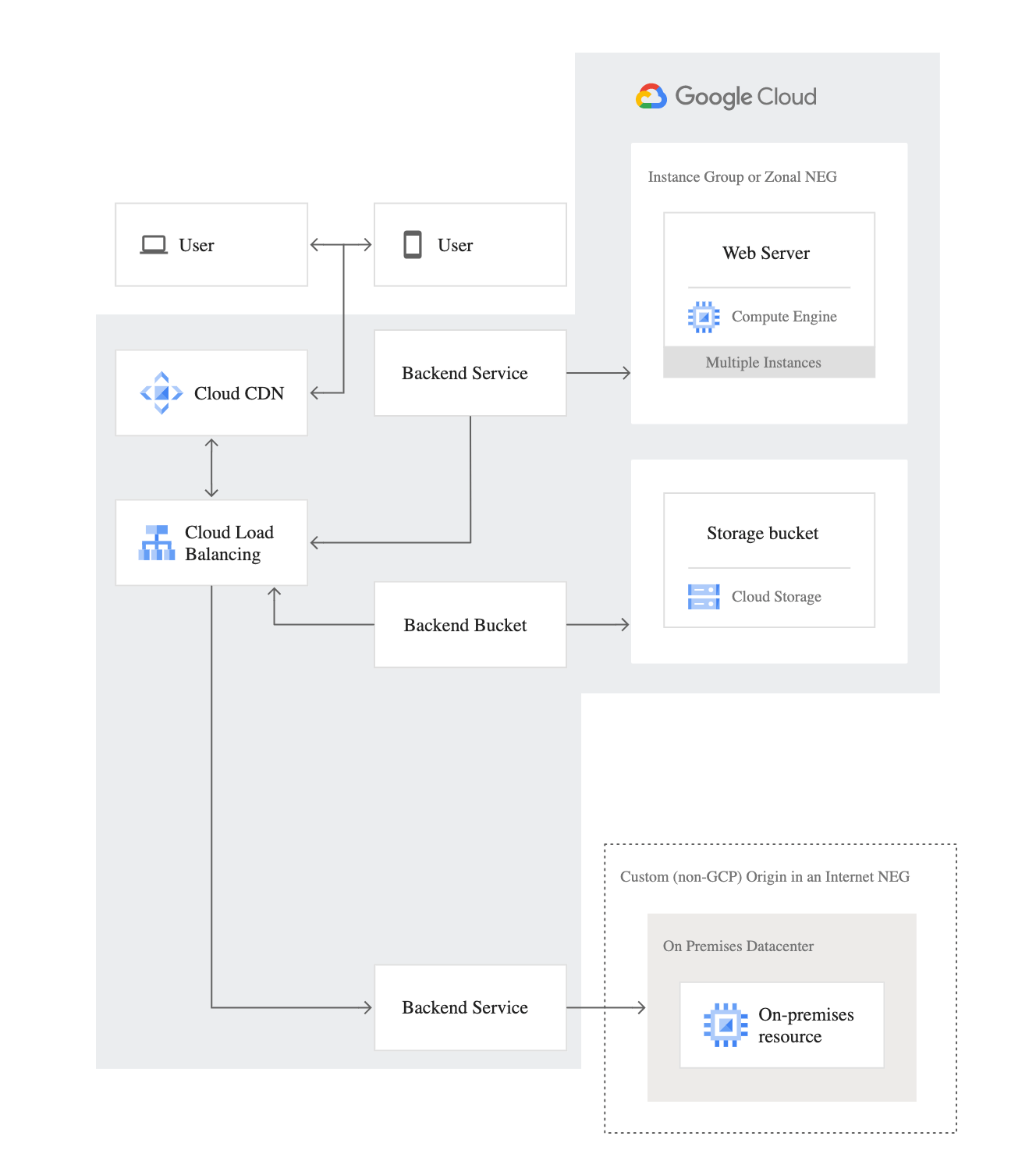This screenshot has height=1161, width=1036.
Task: Select the Compute Engine chip icon
Action: [x=703, y=316]
